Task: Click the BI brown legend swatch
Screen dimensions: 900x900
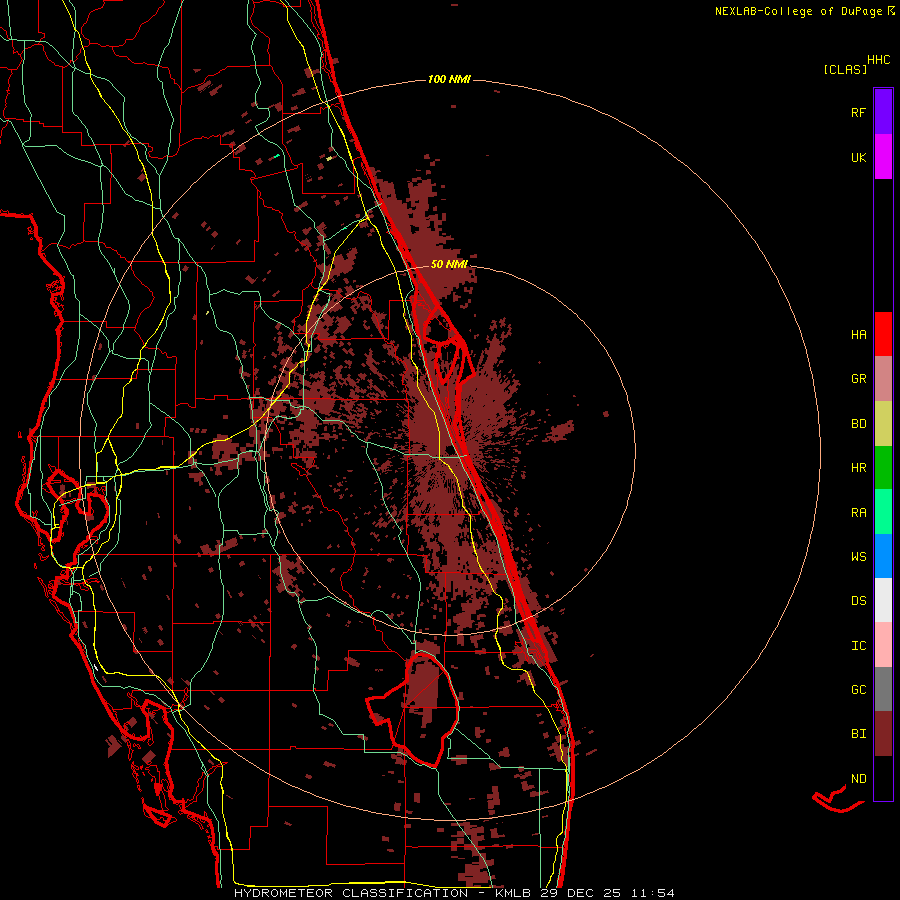Action: pyautogui.click(x=883, y=734)
